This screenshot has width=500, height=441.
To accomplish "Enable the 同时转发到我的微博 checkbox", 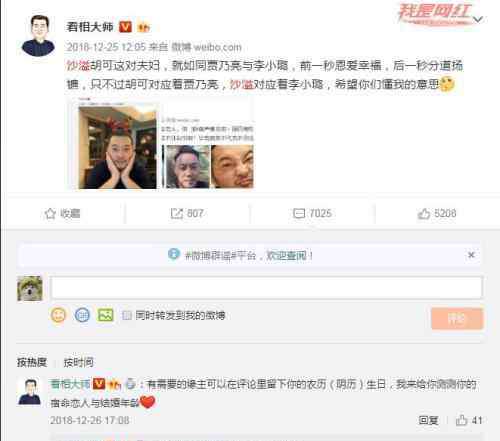I will 127,315.
